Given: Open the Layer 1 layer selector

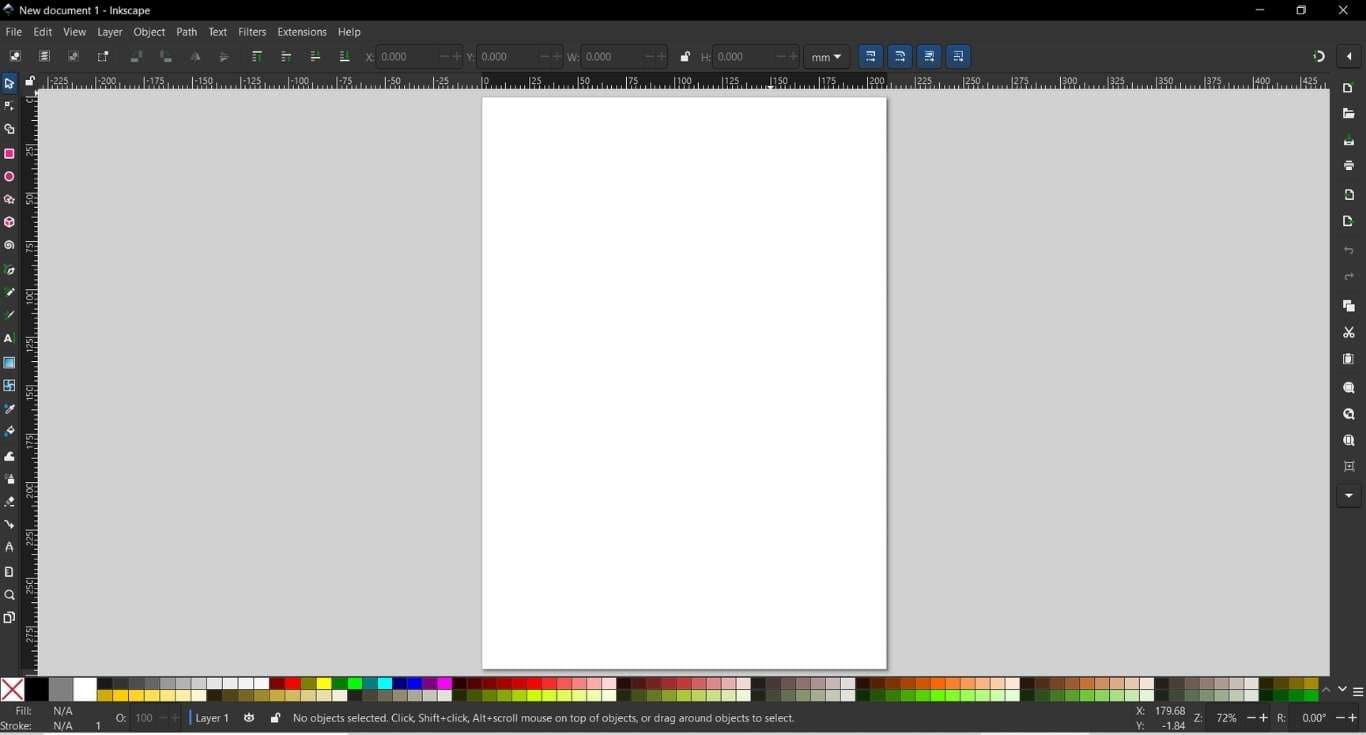Looking at the screenshot, I should tap(211, 718).
